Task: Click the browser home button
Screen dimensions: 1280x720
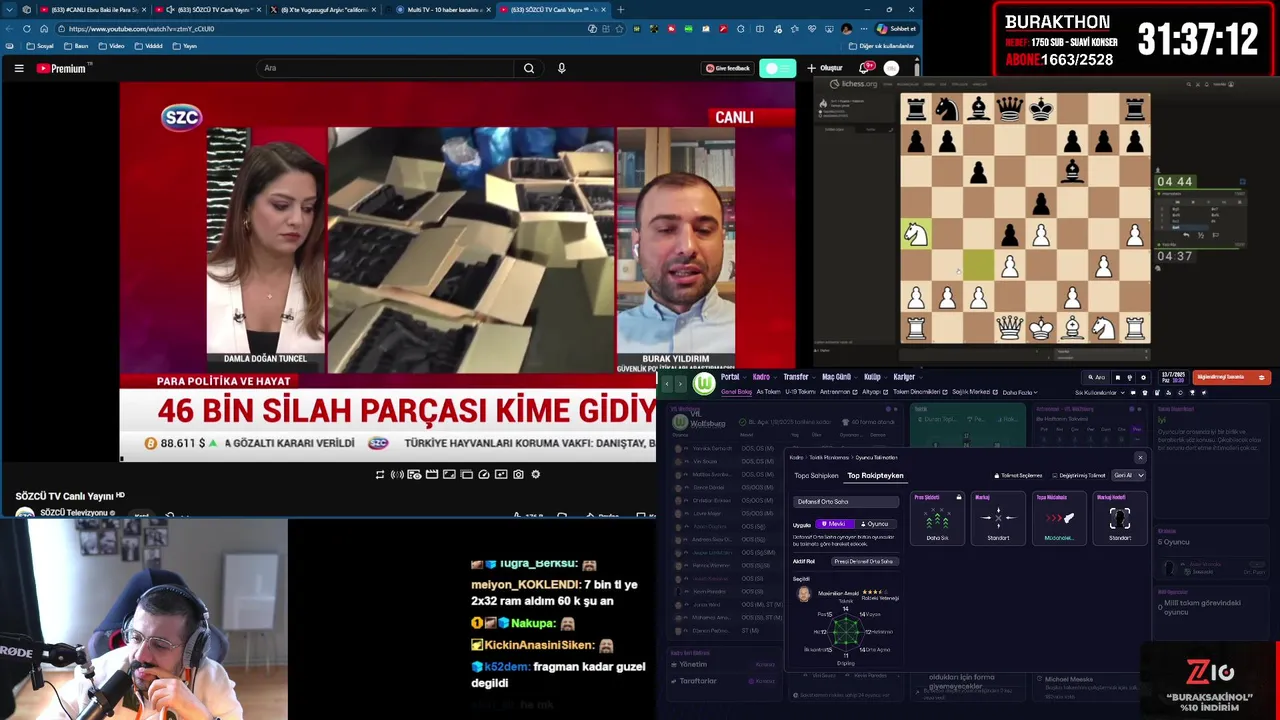Action: tap(44, 29)
